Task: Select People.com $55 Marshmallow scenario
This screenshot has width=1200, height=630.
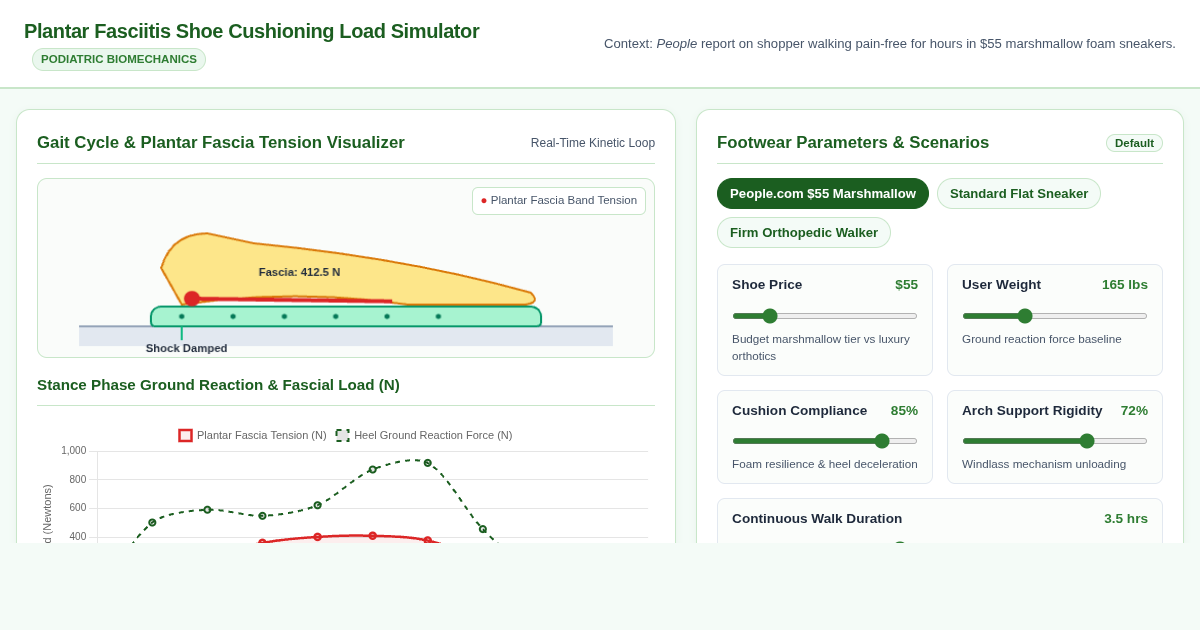Action: pyautogui.click(x=823, y=193)
